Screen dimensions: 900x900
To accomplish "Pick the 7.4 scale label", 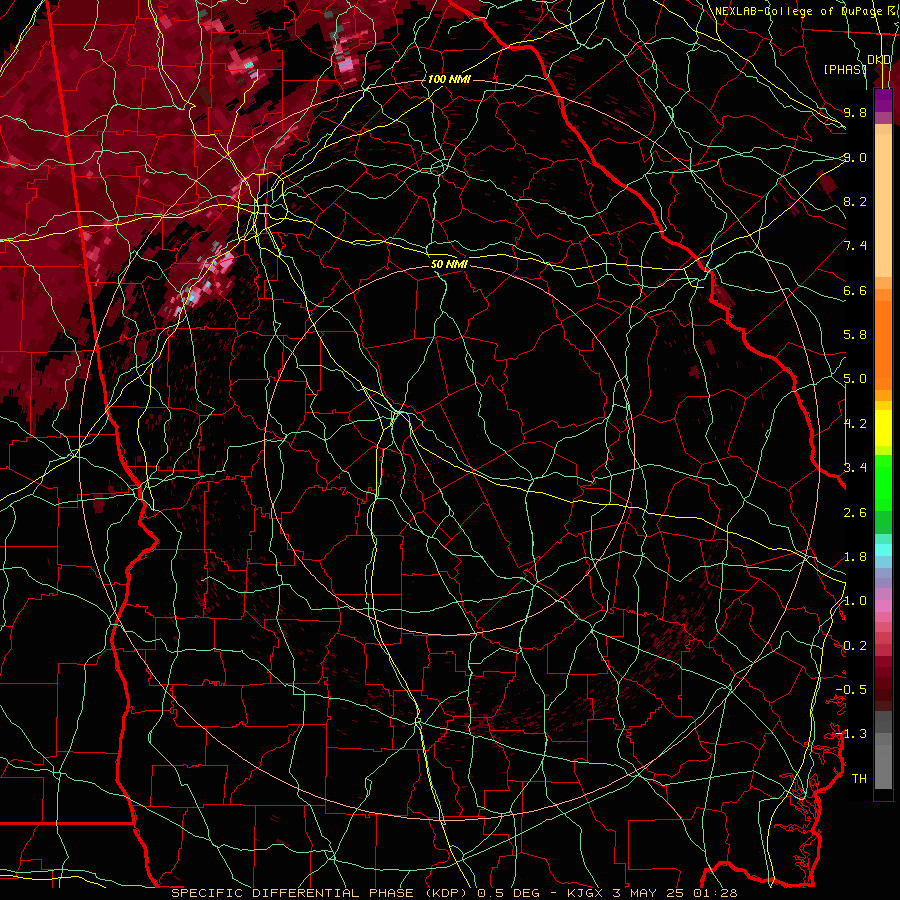I will click(855, 246).
